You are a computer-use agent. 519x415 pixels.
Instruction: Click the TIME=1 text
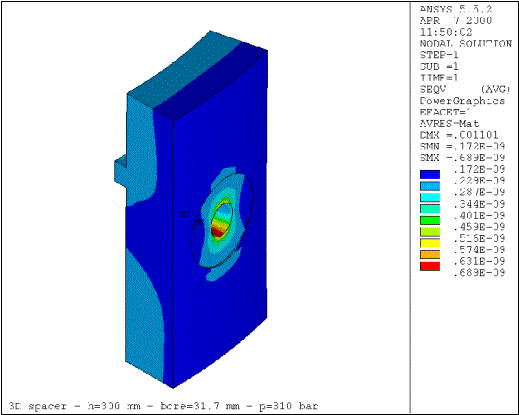pos(439,78)
